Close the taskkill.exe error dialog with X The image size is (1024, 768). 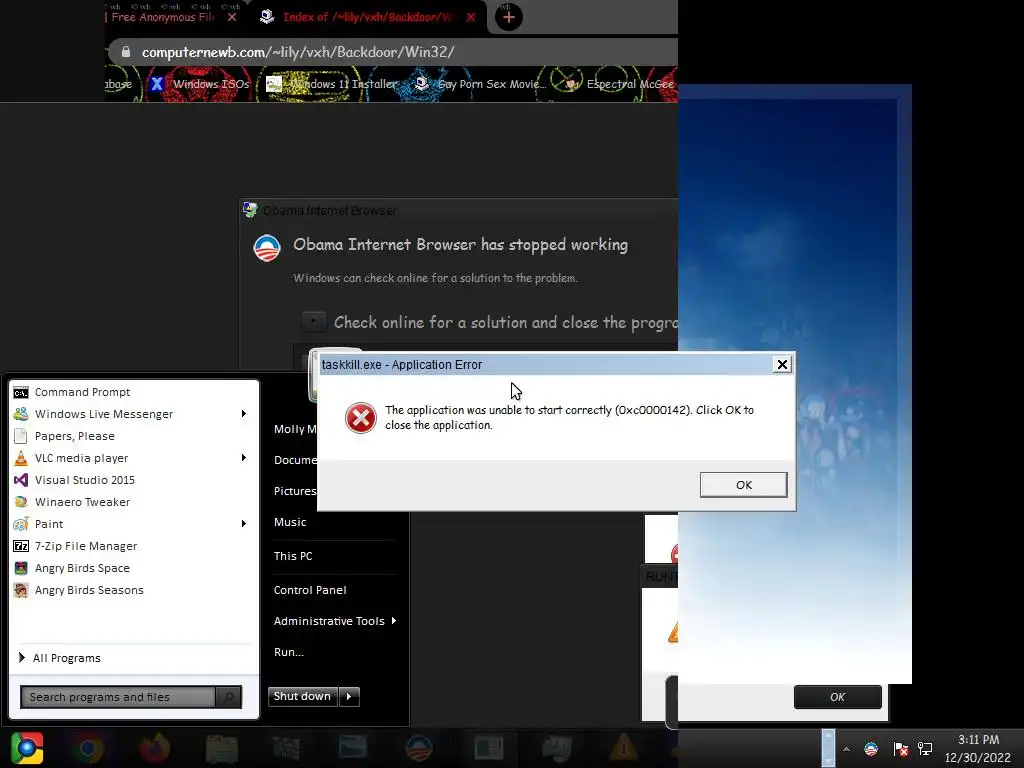tap(782, 364)
